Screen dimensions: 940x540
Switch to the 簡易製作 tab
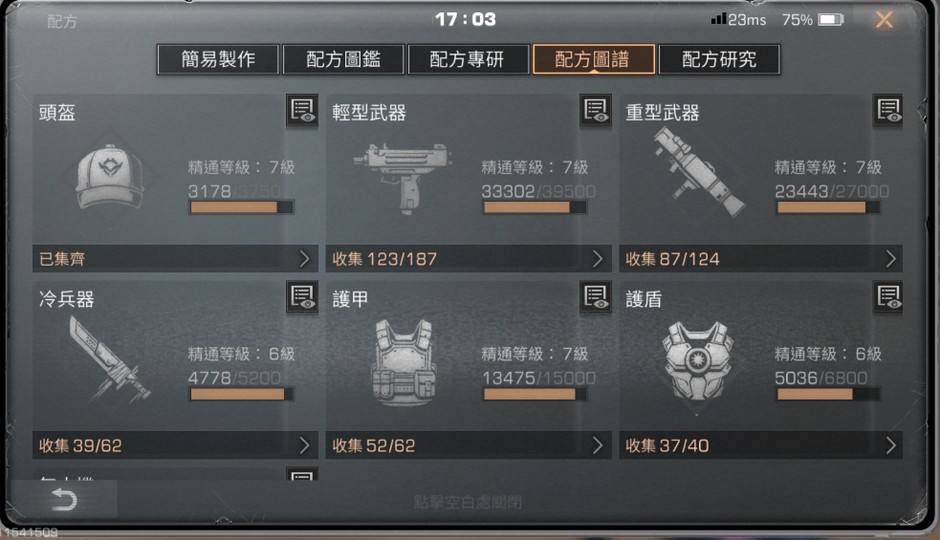tap(218, 59)
